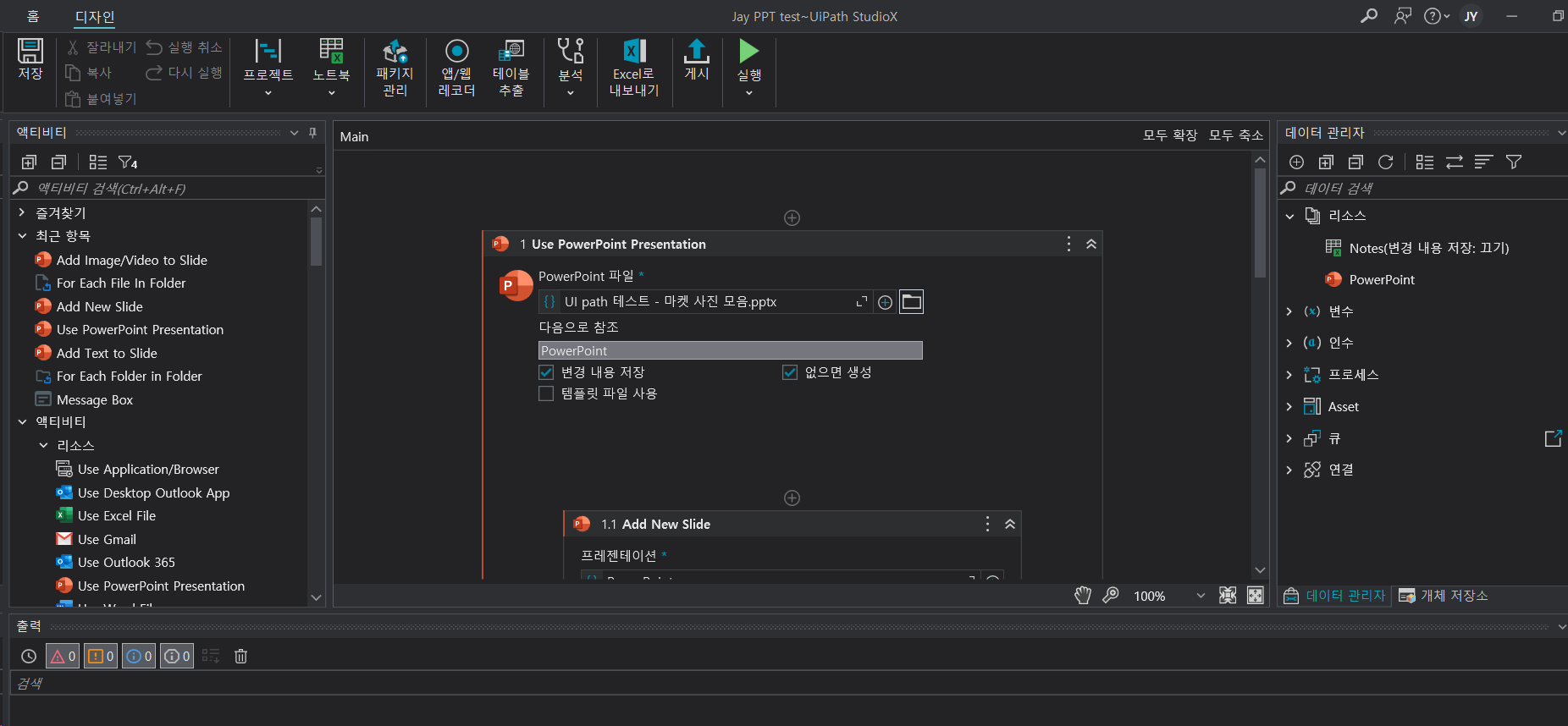
Task: Expand 변수 in Data Manager
Action: pos(1289,311)
